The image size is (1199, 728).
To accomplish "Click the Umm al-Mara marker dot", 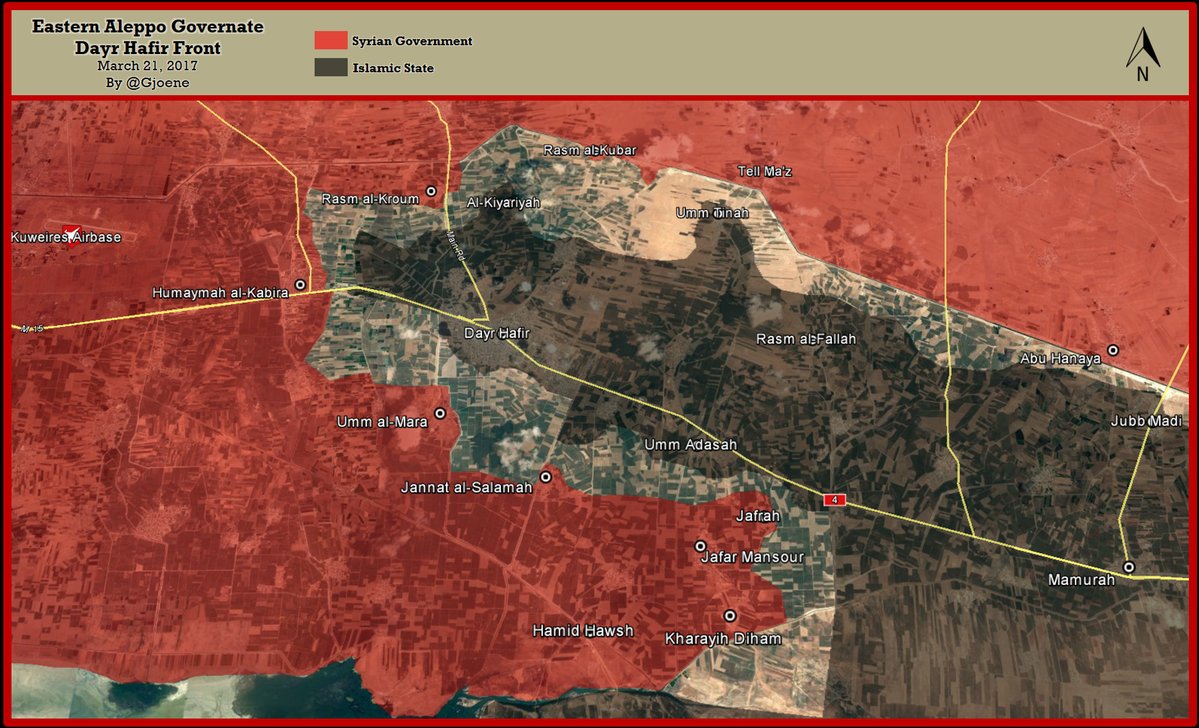I will tap(440, 413).
